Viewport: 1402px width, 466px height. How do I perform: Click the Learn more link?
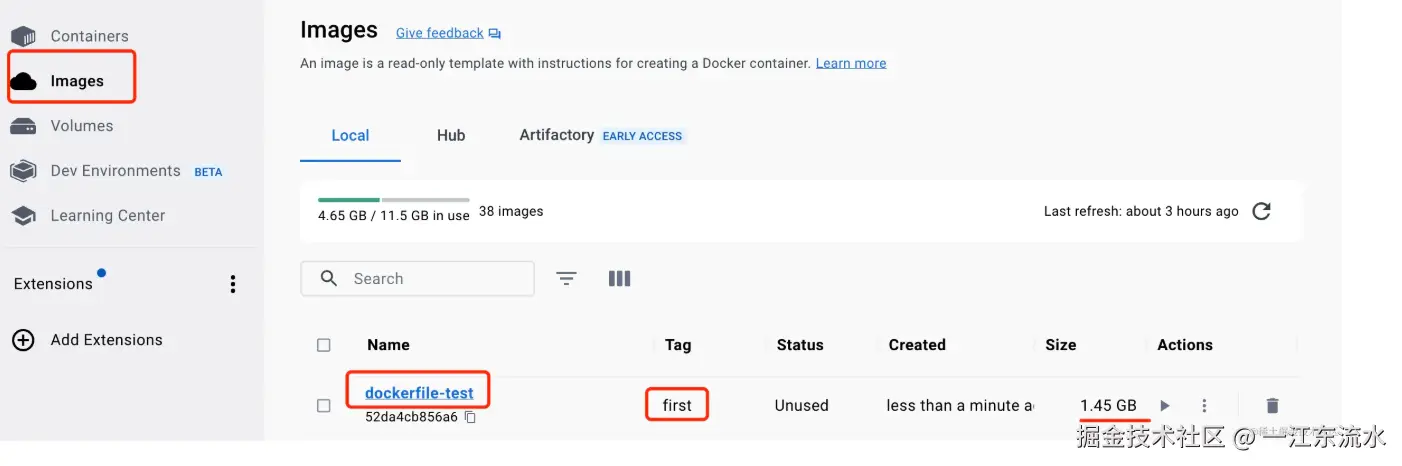click(x=851, y=63)
